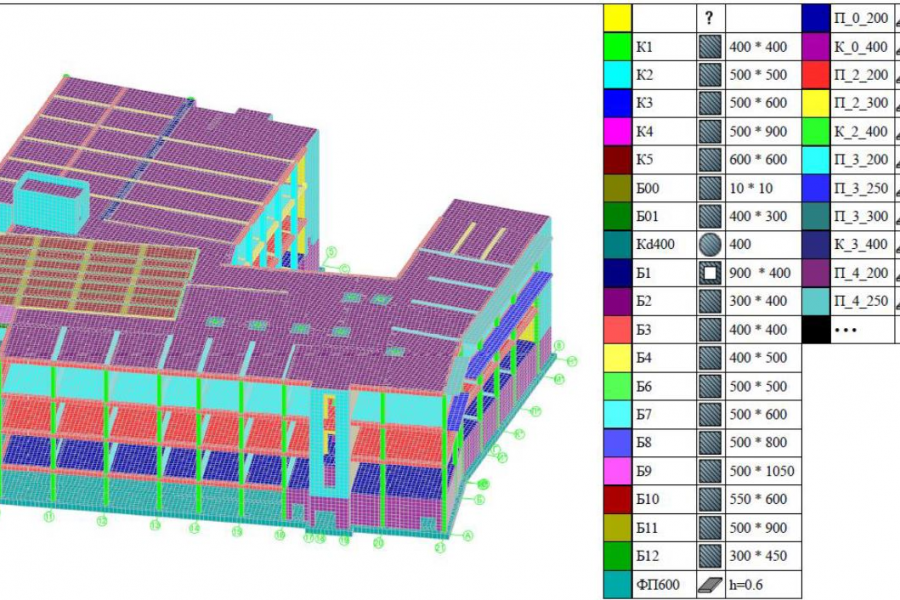Click the Б3 label in legend
Image resolution: width=900 pixels, height=600 pixels.
pos(644,330)
